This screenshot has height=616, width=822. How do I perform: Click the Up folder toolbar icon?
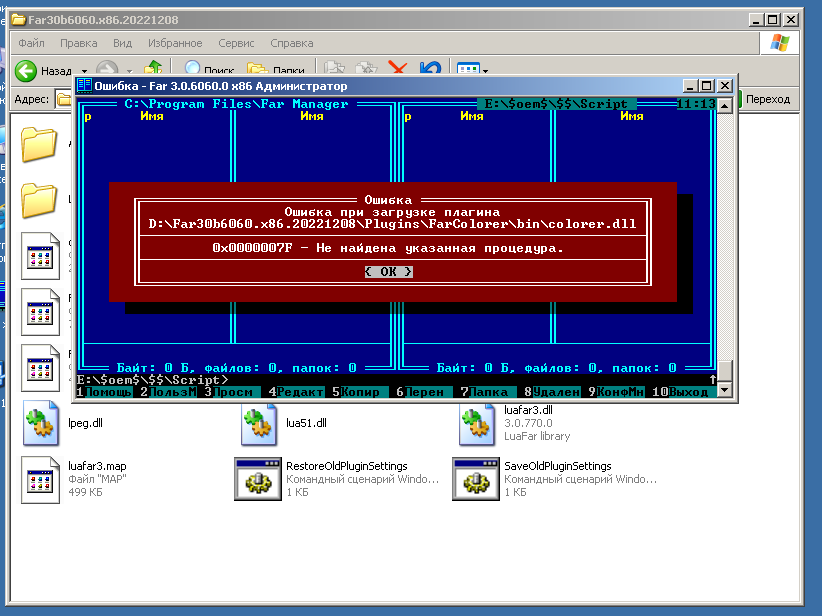153,68
